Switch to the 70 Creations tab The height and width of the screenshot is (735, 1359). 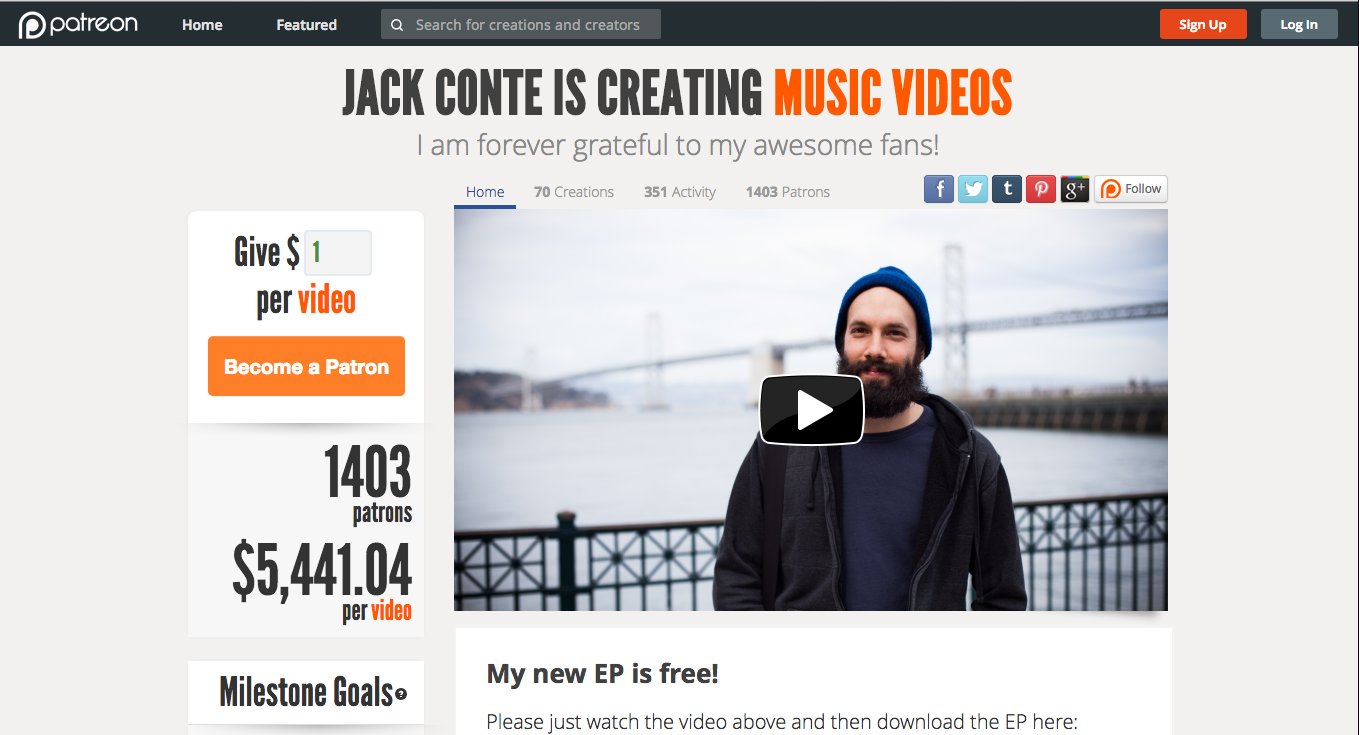pyautogui.click(x=574, y=192)
